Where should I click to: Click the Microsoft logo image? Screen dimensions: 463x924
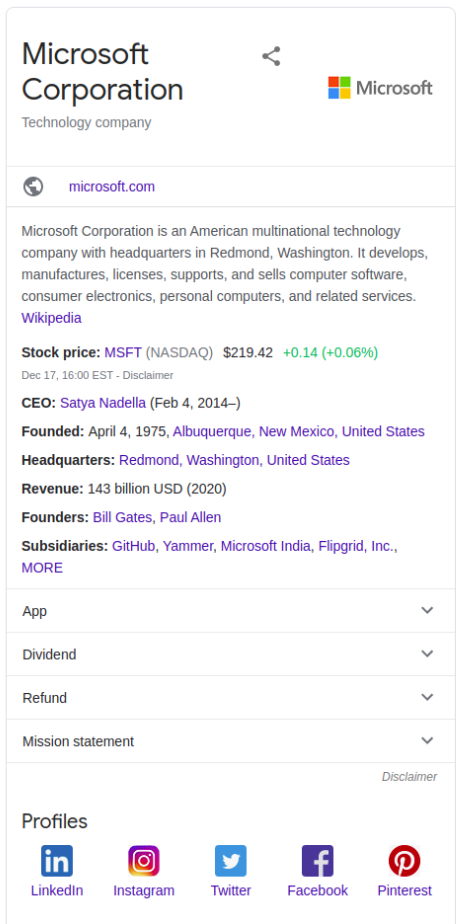pyautogui.click(x=380, y=88)
